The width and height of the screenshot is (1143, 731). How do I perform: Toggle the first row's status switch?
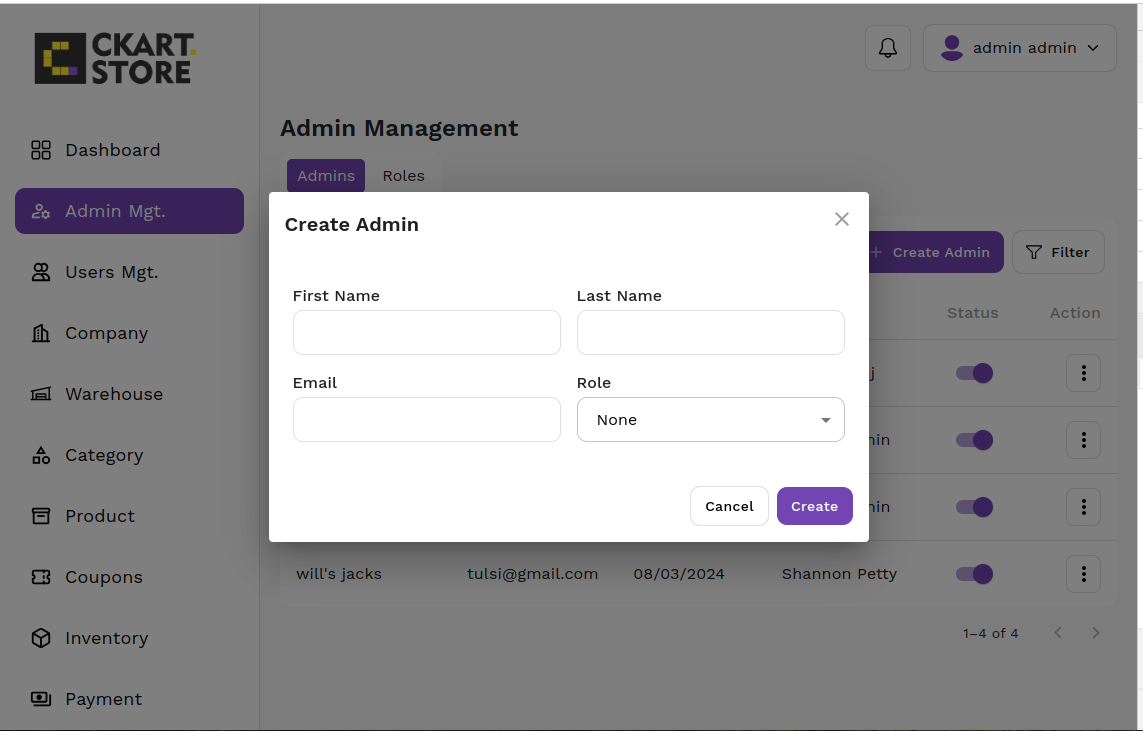[974, 373]
